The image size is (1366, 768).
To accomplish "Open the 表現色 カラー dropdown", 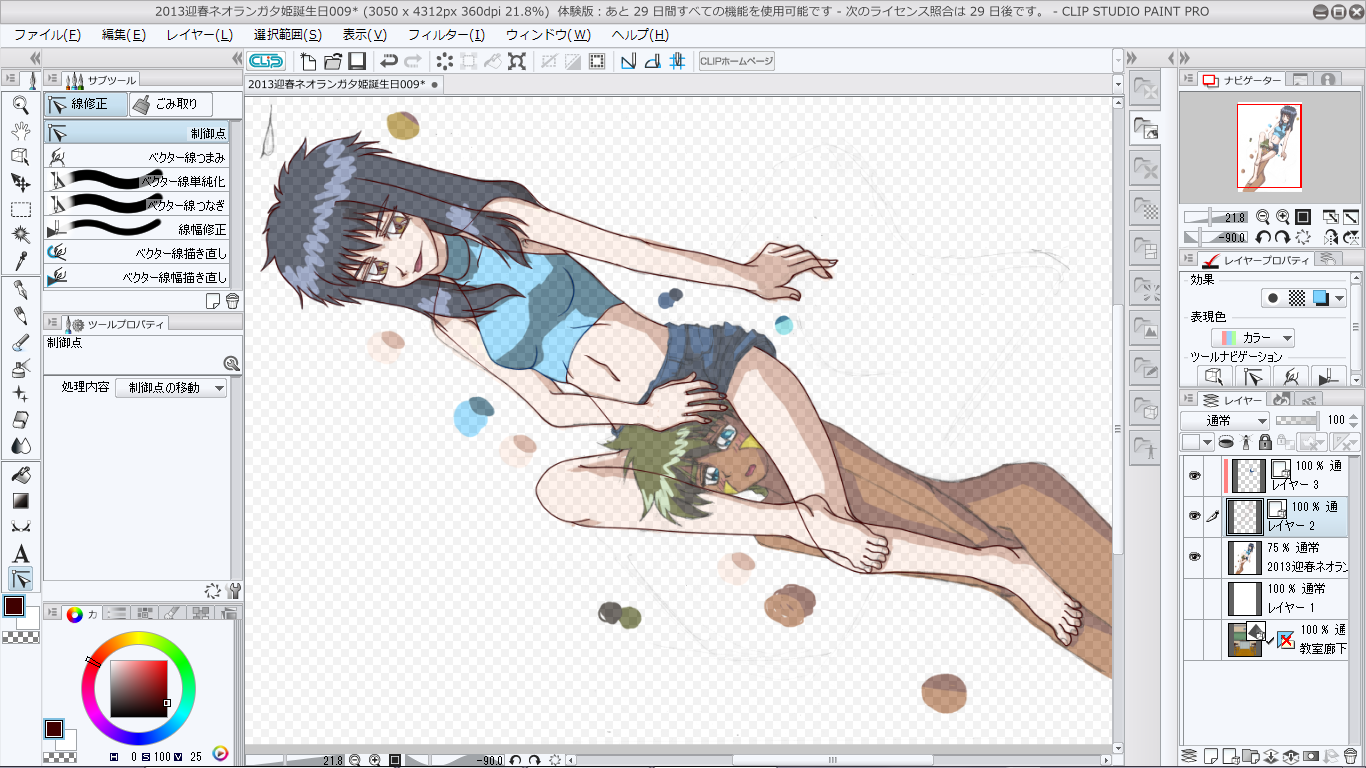I will [1253, 338].
